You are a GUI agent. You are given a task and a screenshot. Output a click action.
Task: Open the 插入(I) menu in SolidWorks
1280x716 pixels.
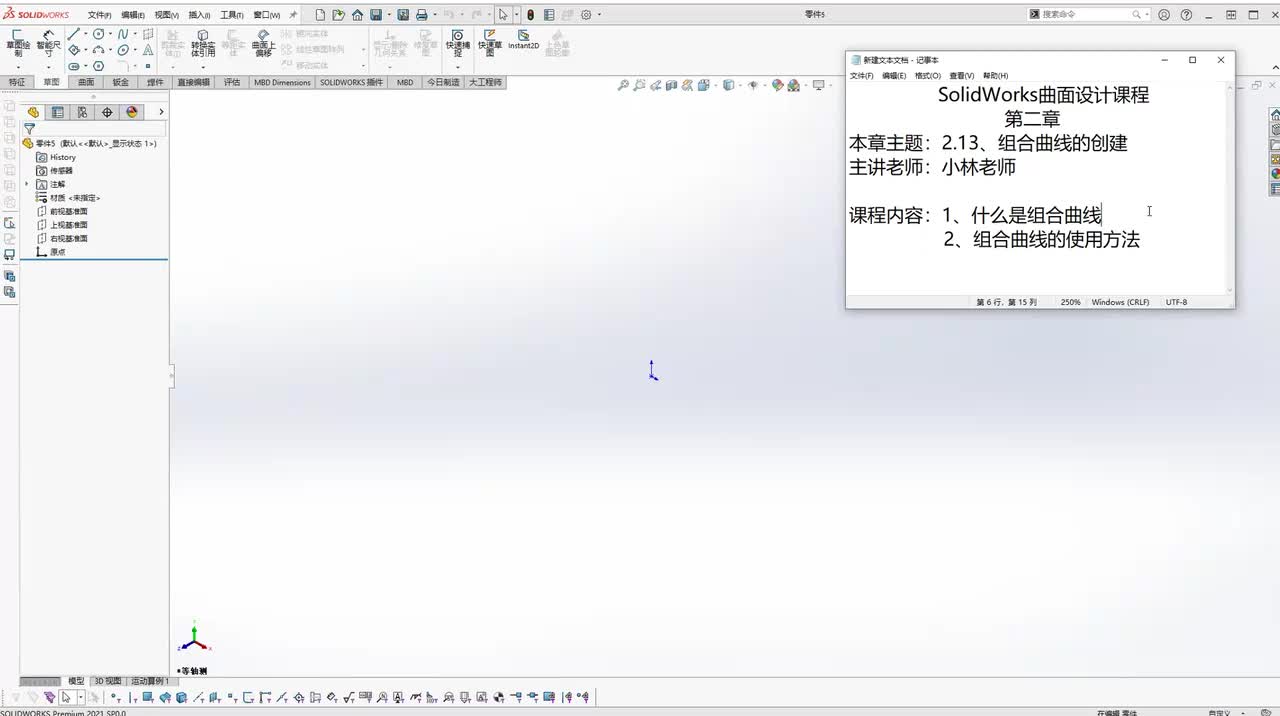tap(199, 15)
